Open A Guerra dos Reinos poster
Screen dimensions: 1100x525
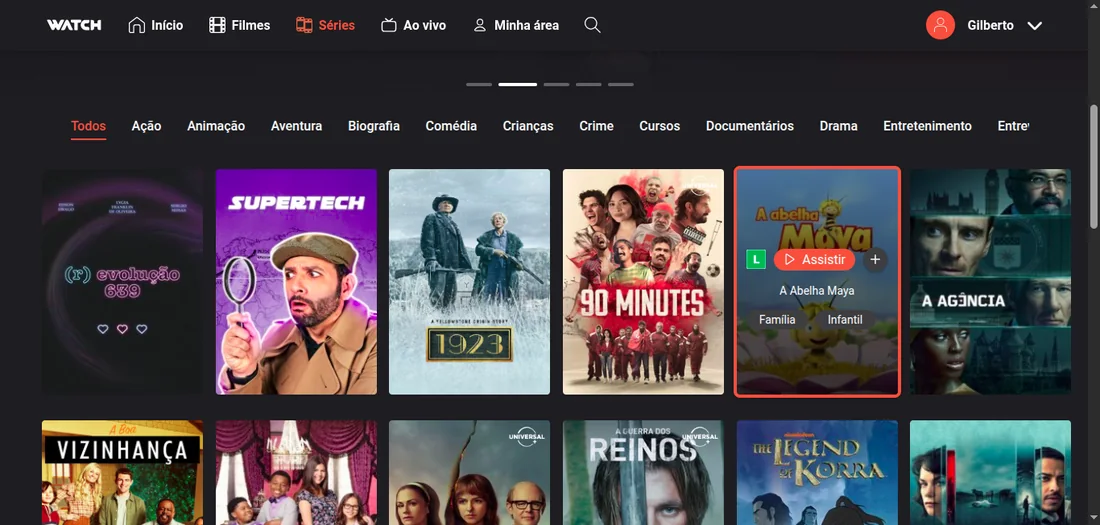coord(643,472)
